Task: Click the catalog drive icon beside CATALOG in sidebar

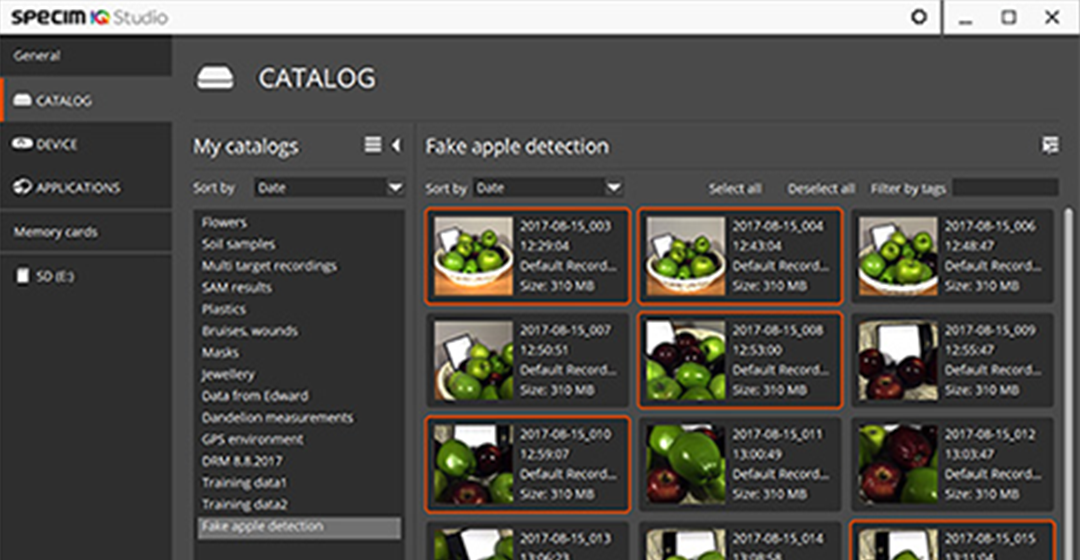Action: (22, 101)
